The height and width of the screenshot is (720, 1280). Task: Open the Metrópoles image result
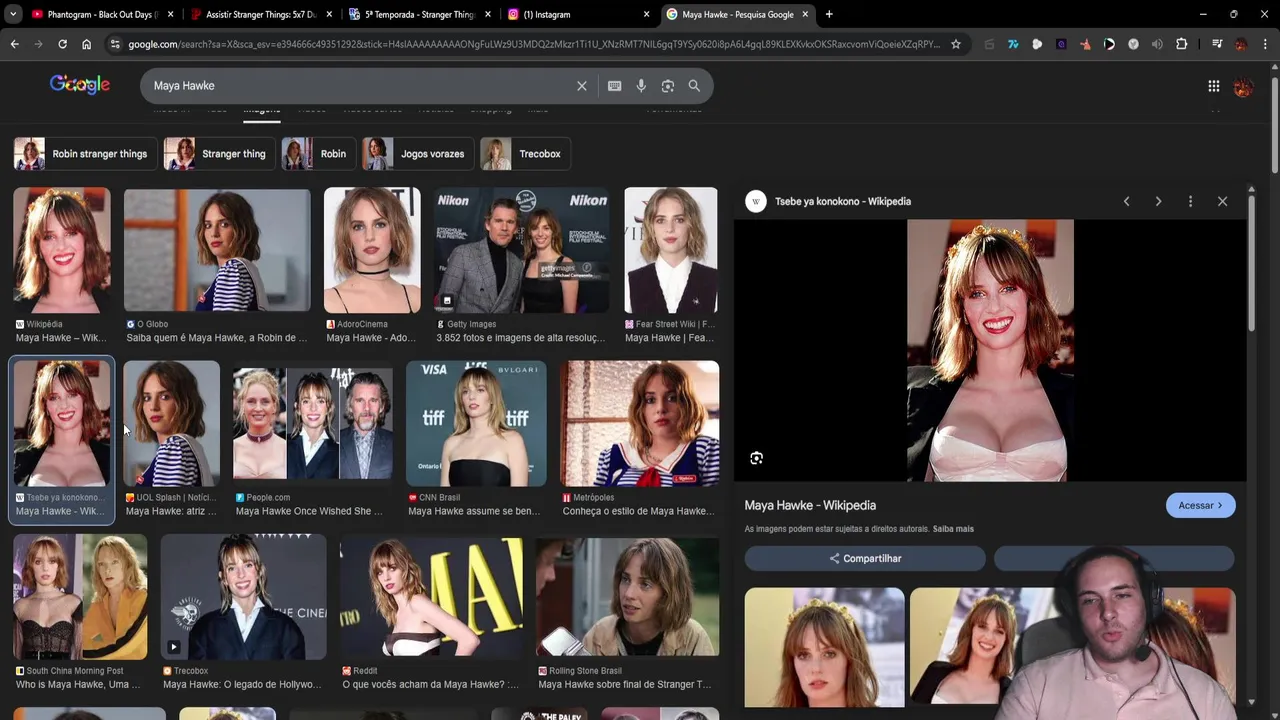coord(639,423)
